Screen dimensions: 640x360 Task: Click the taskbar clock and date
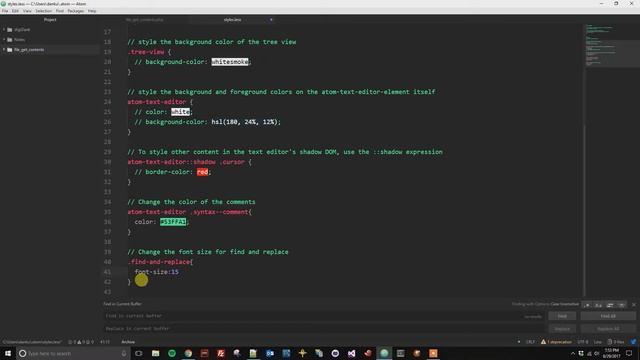tap(611, 353)
